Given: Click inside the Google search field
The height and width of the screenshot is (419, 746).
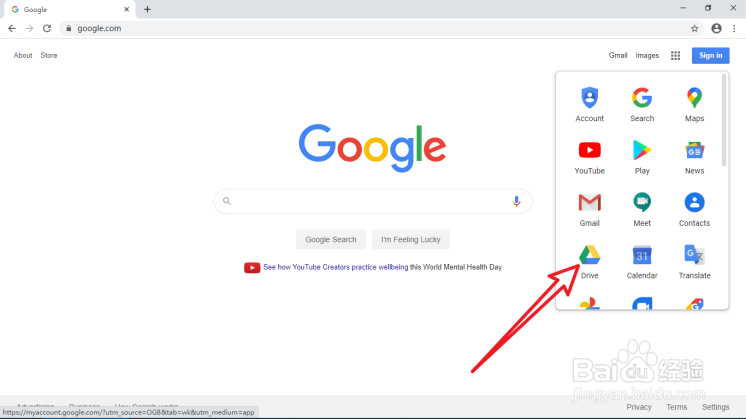Looking at the screenshot, I should coord(373,201).
